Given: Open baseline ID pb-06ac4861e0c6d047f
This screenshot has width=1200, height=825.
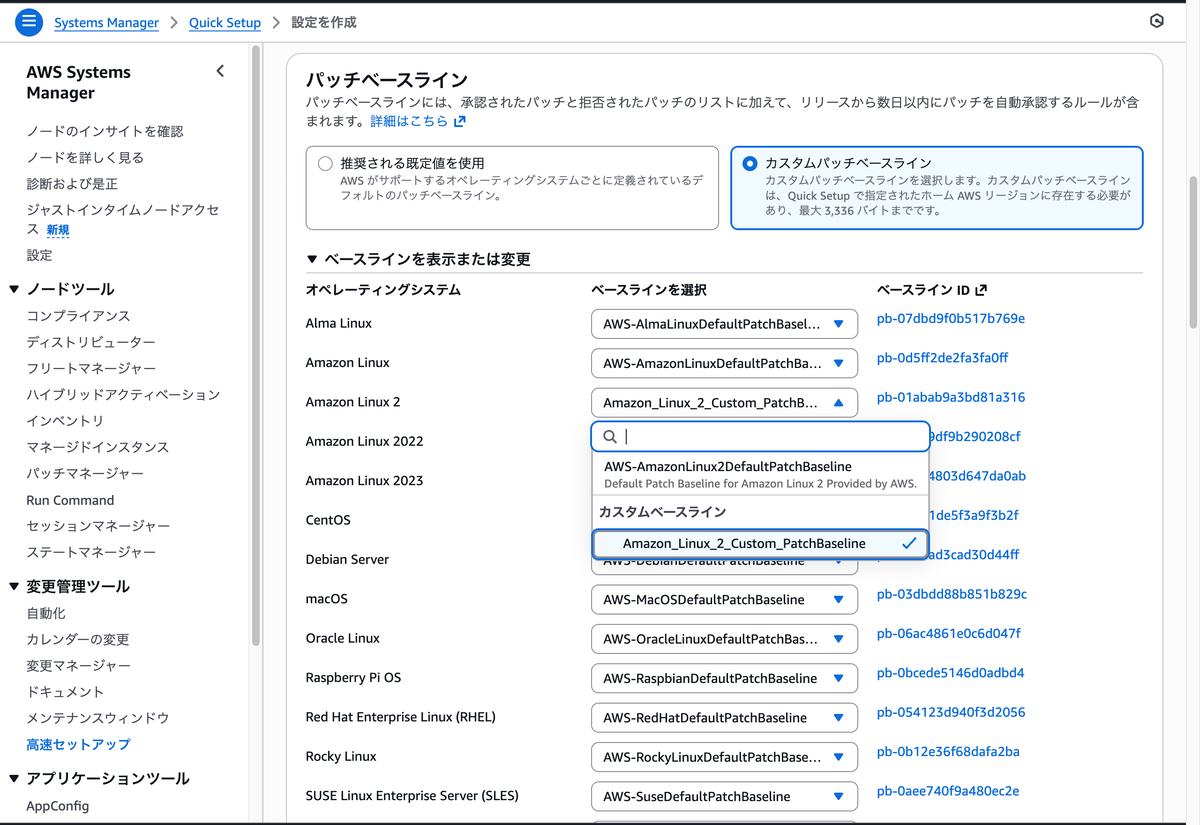Looking at the screenshot, I should 949,633.
